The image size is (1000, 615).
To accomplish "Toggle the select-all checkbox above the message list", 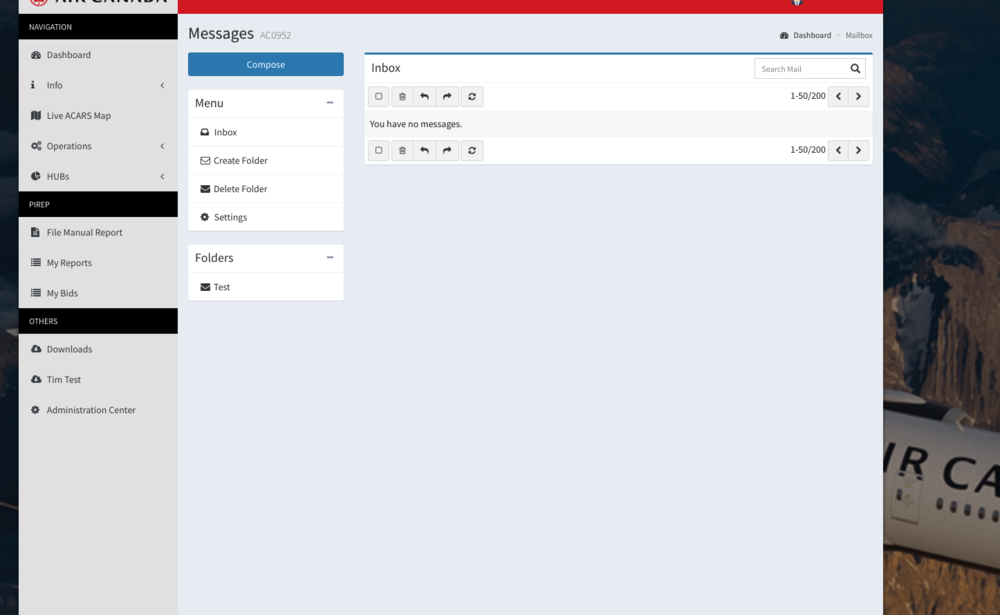I will coord(379,97).
